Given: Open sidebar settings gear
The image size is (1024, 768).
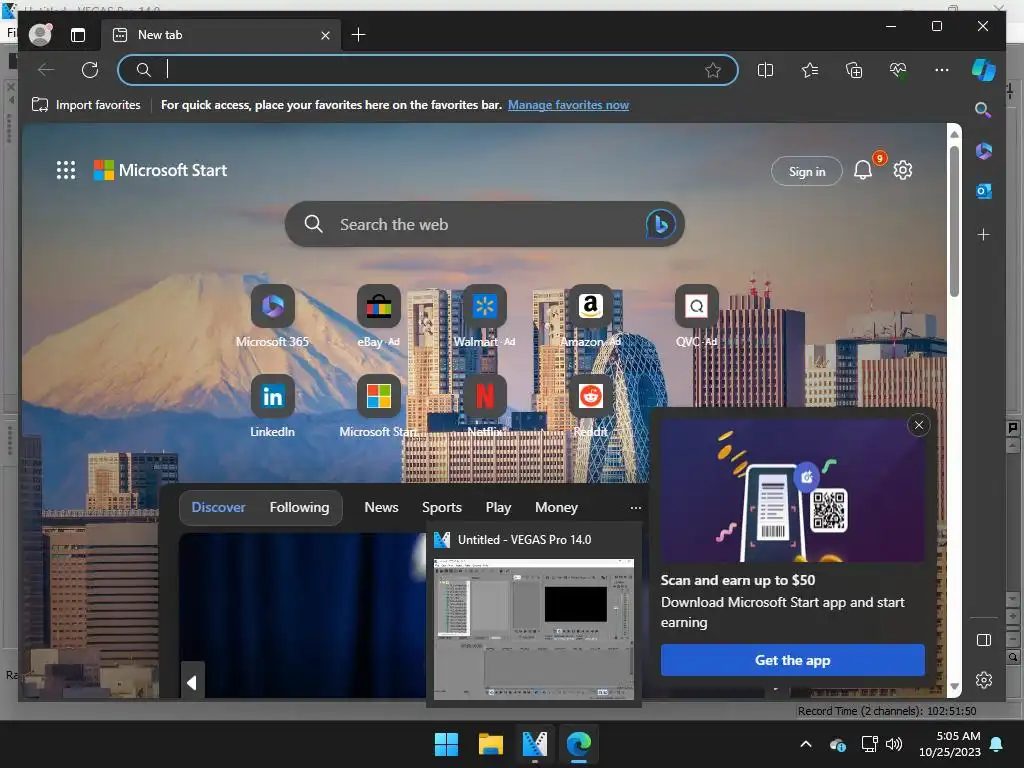Looking at the screenshot, I should point(984,680).
